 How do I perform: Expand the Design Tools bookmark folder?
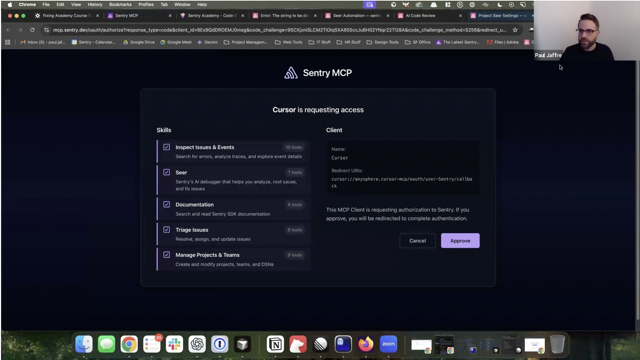pos(382,42)
